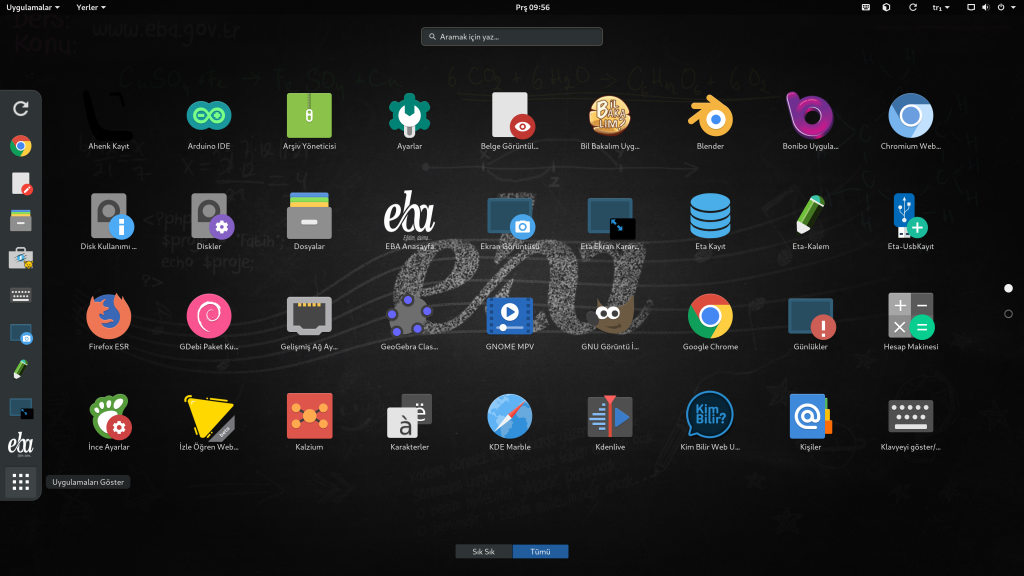This screenshot has height=576, width=1024.
Task: Open the Yerler menu in the top bar
Action: coord(91,7)
